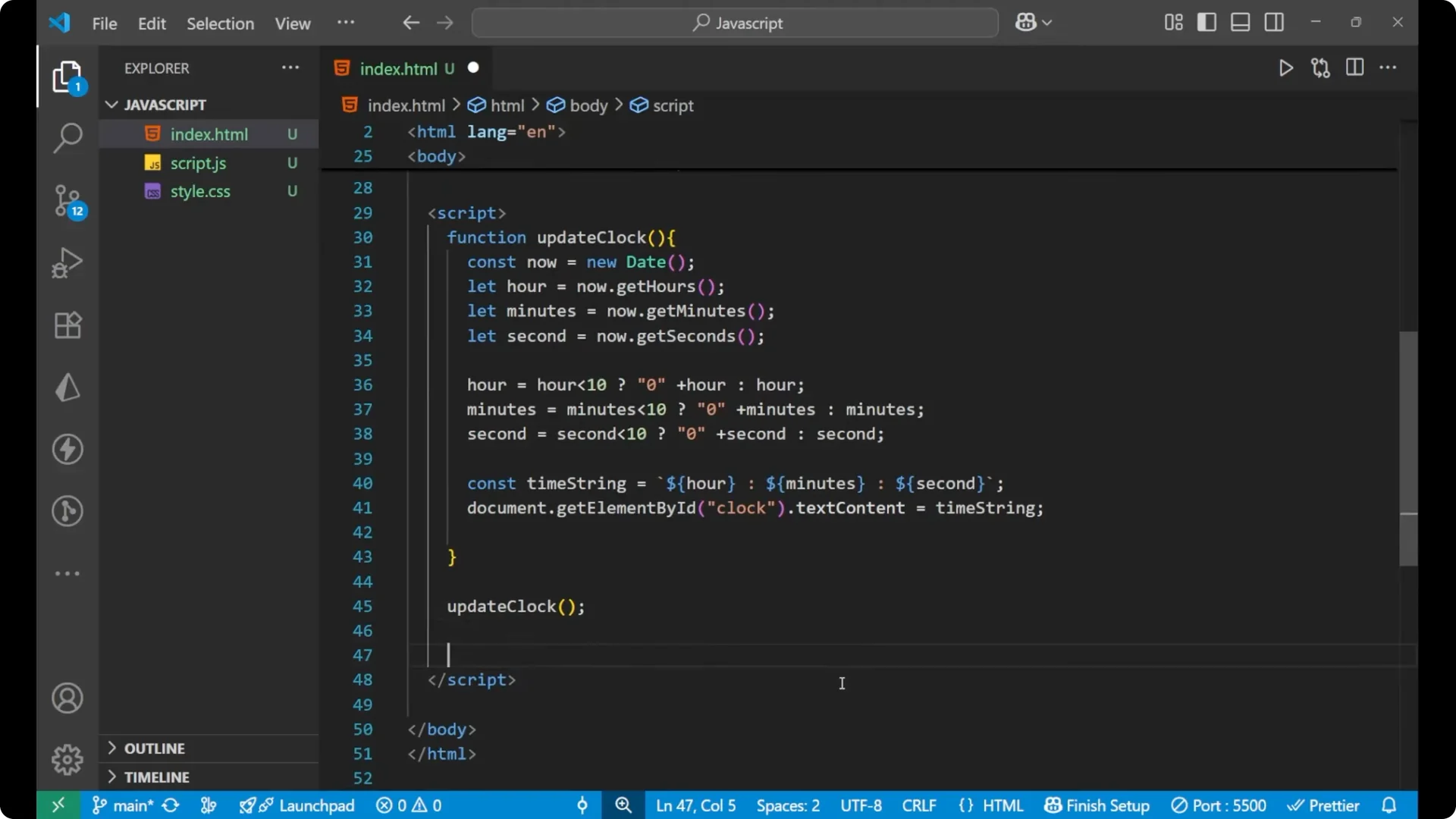1456x819 pixels.
Task: Open the Explorer view in the activity bar
Action: click(67, 77)
